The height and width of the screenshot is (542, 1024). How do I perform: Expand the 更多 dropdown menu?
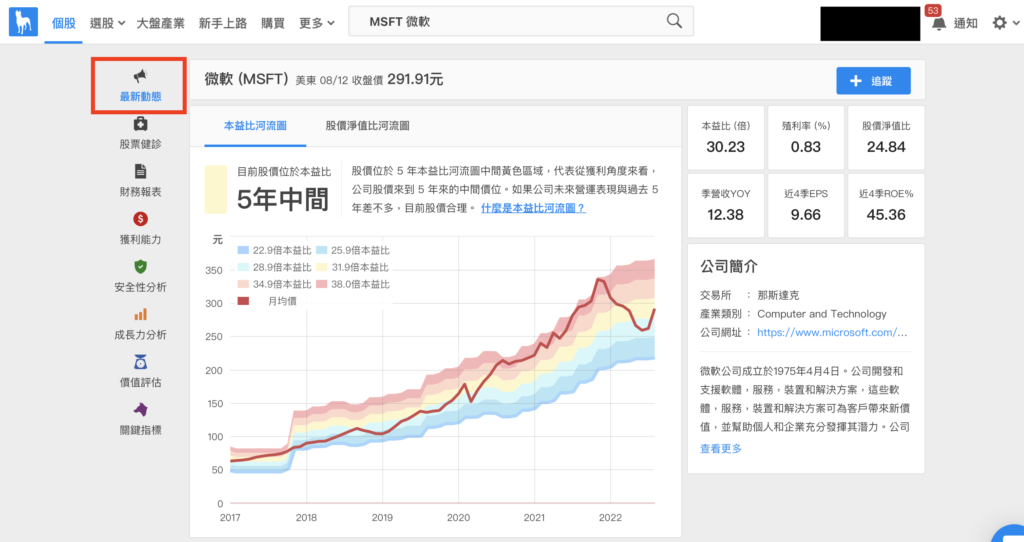(317, 23)
